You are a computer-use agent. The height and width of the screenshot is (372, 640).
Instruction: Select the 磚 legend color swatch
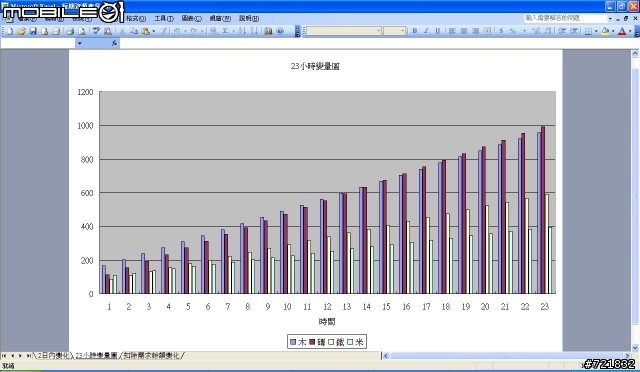pyautogui.click(x=312, y=342)
